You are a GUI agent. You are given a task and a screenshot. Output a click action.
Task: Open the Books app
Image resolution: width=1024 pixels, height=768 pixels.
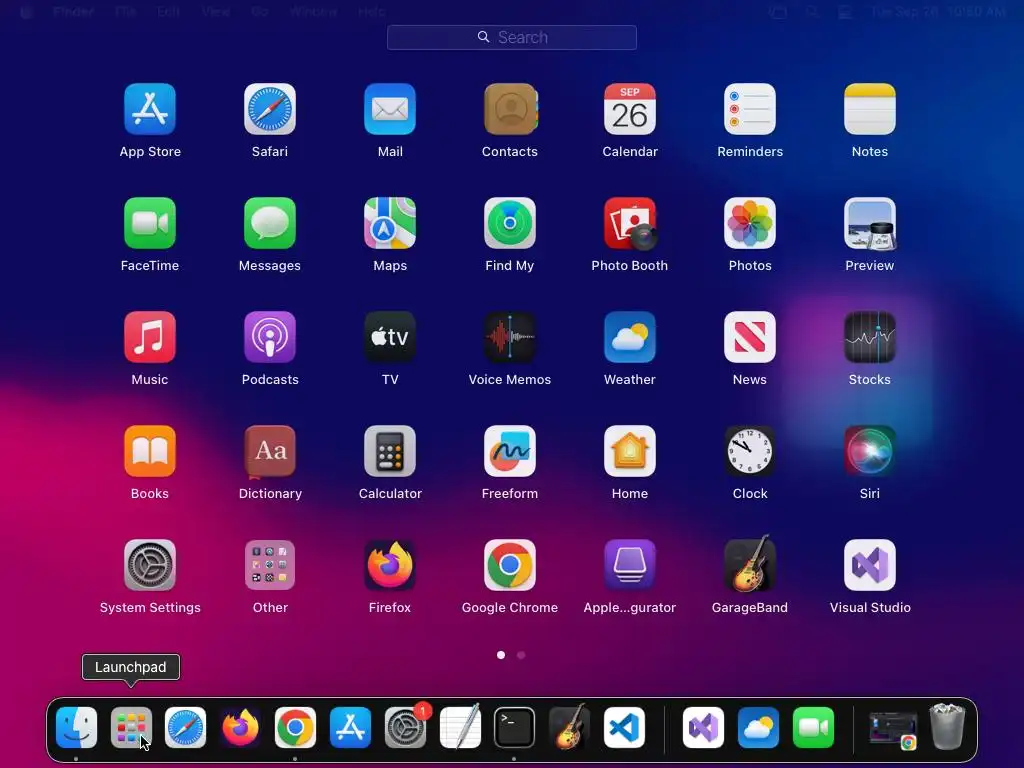point(150,451)
